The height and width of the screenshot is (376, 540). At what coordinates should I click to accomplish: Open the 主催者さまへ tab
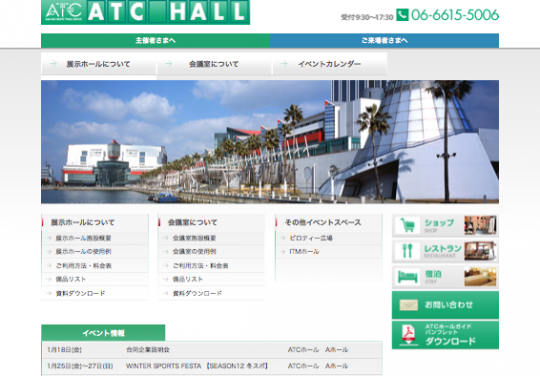tap(155, 41)
